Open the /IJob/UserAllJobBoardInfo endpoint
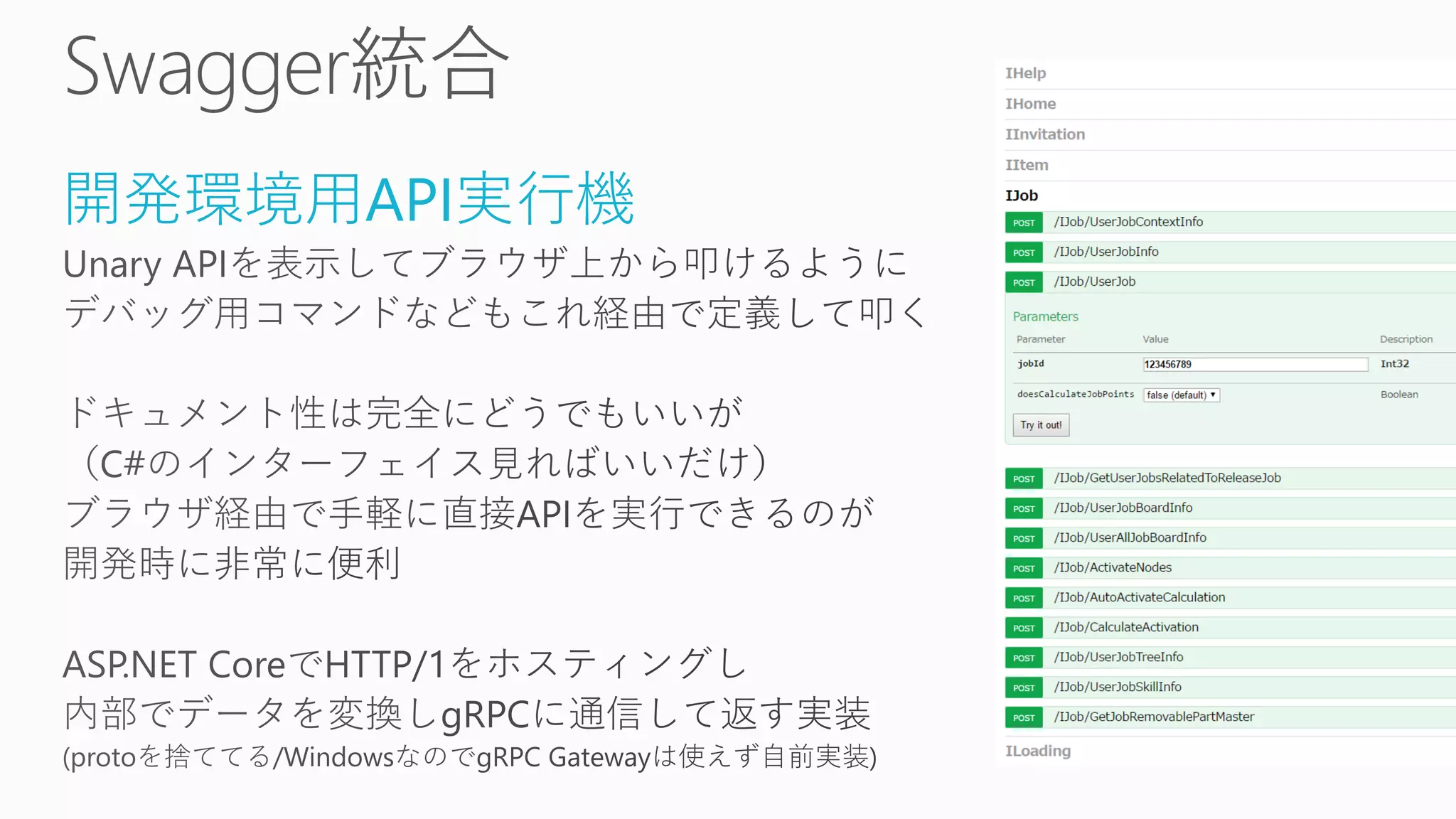 [x=1130, y=537]
